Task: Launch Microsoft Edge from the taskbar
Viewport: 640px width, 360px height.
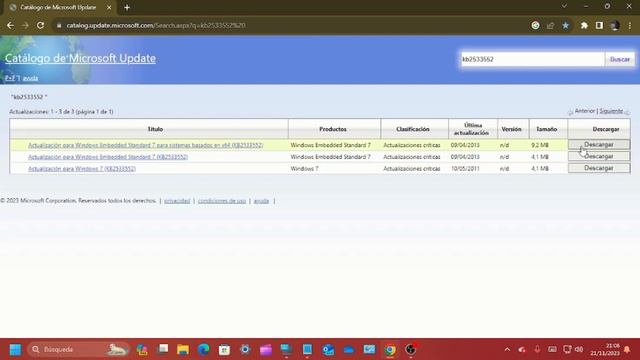Action: (204, 349)
